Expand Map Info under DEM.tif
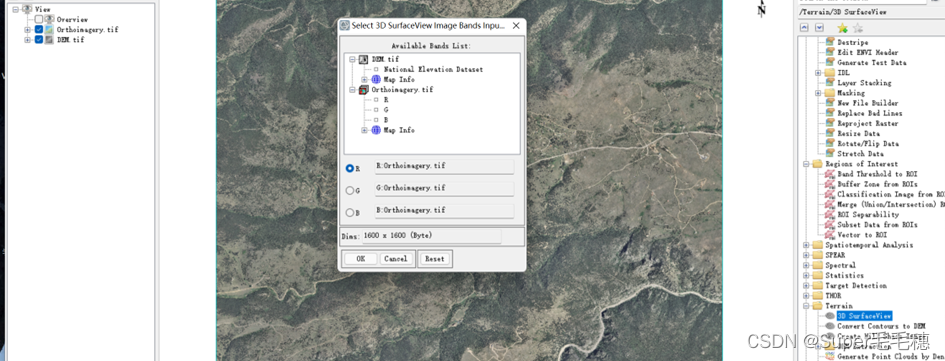 (x=364, y=80)
